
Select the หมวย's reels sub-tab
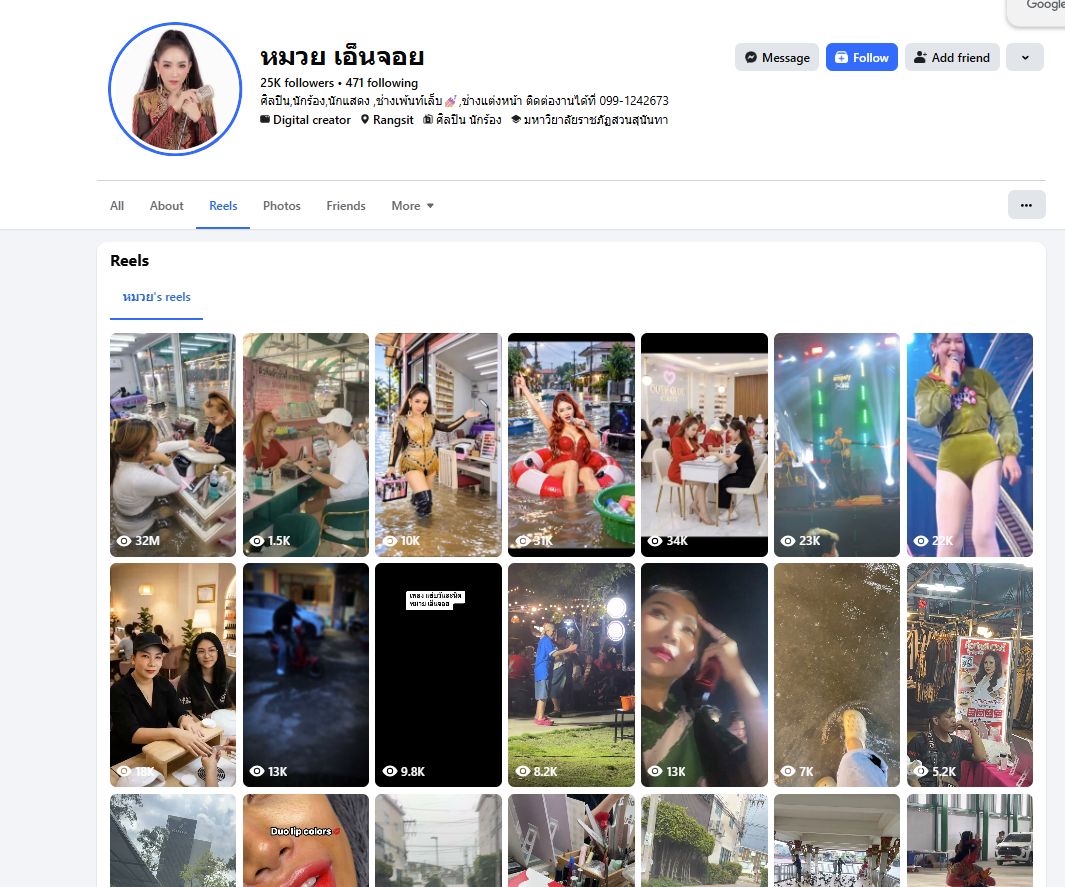[x=156, y=297]
